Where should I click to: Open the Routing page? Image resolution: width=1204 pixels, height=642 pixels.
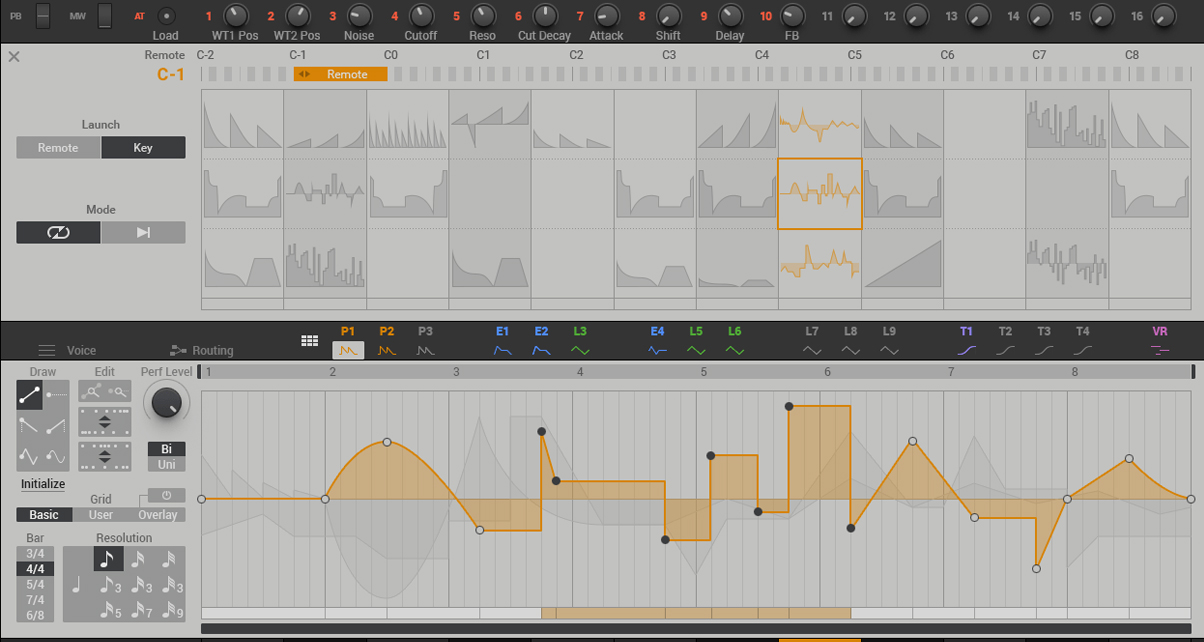(202, 351)
